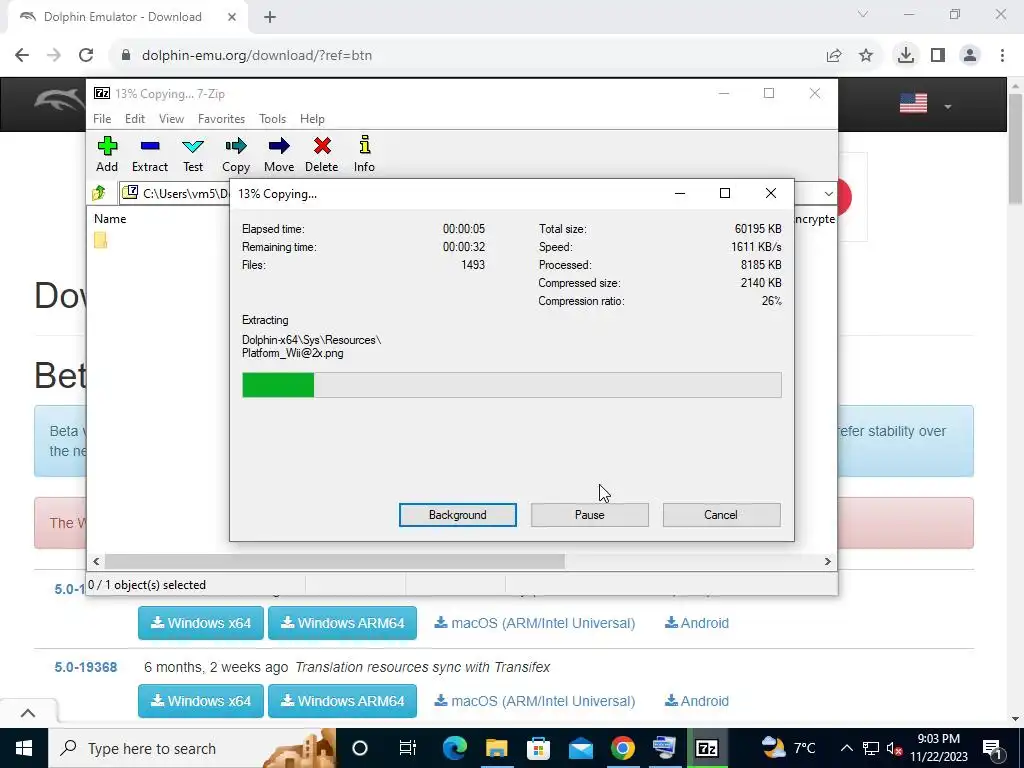The image size is (1024, 768).
Task: Open the View menu in 7-Zip
Action: click(171, 119)
